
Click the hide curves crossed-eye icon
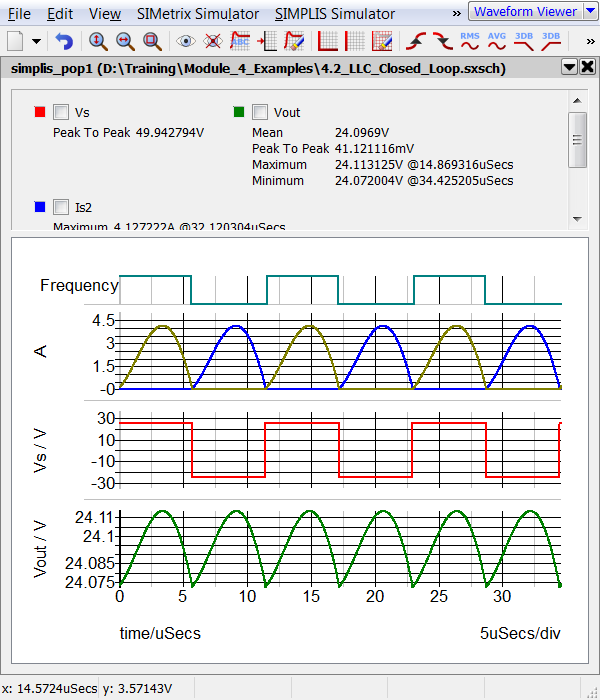[212, 42]
